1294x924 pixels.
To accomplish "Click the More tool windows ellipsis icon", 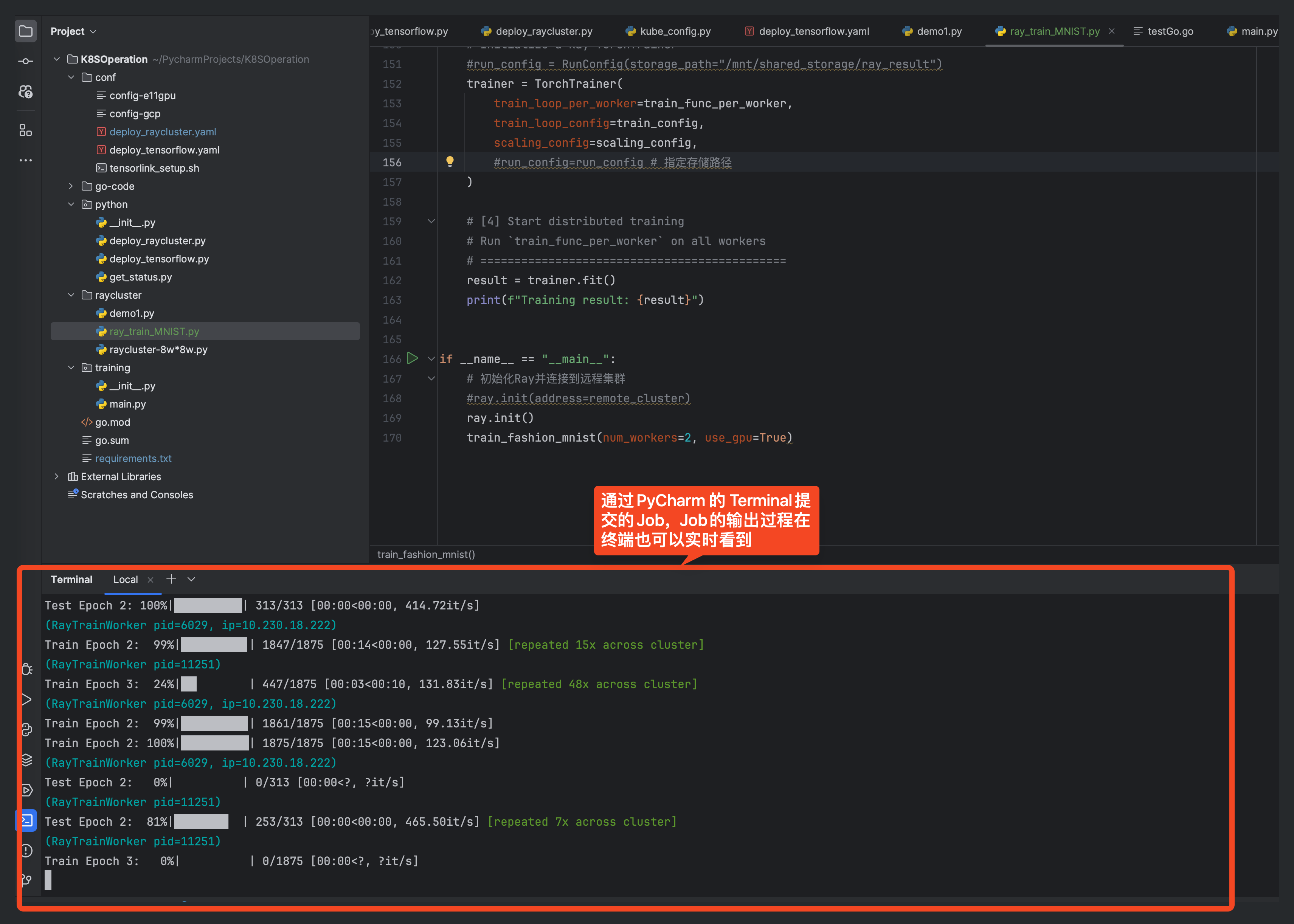I will [x=26, y=160].
